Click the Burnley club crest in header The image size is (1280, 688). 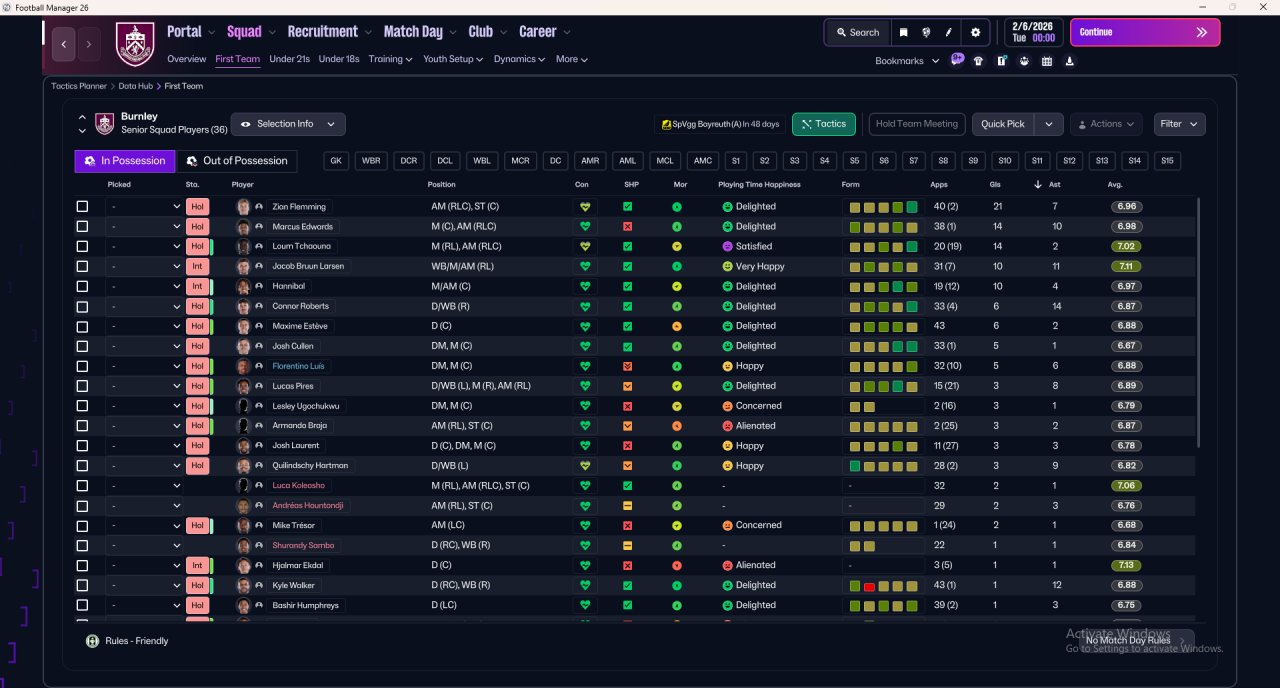135,44
